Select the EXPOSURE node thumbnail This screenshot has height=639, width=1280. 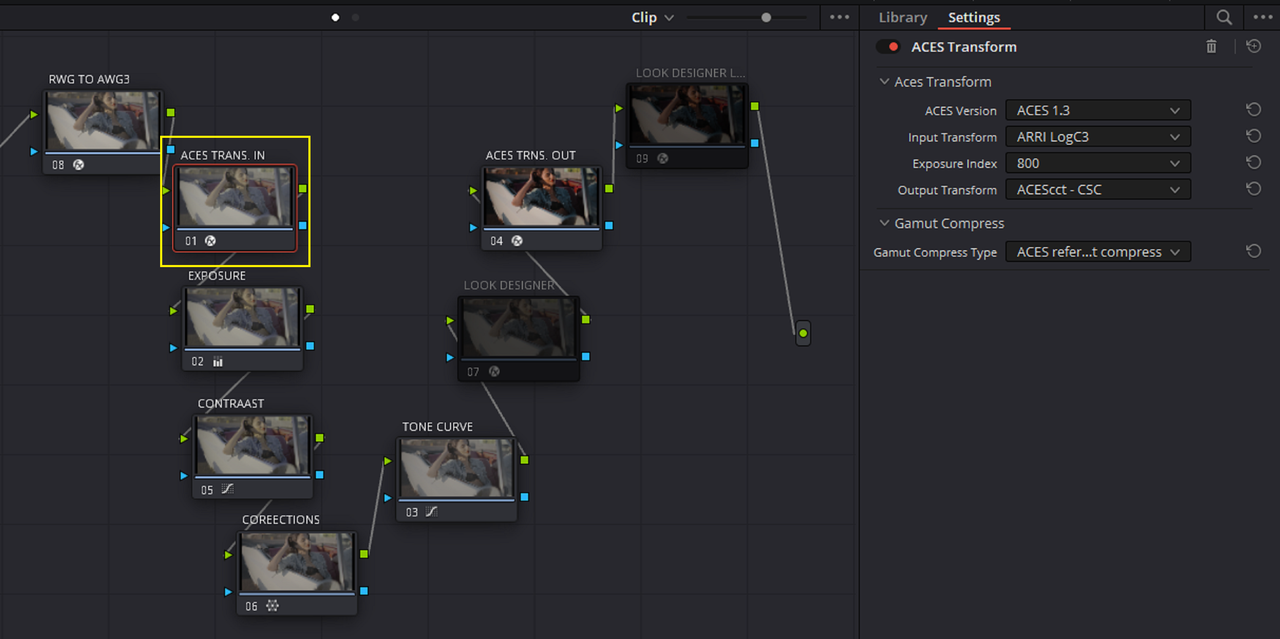click(243, 318)
